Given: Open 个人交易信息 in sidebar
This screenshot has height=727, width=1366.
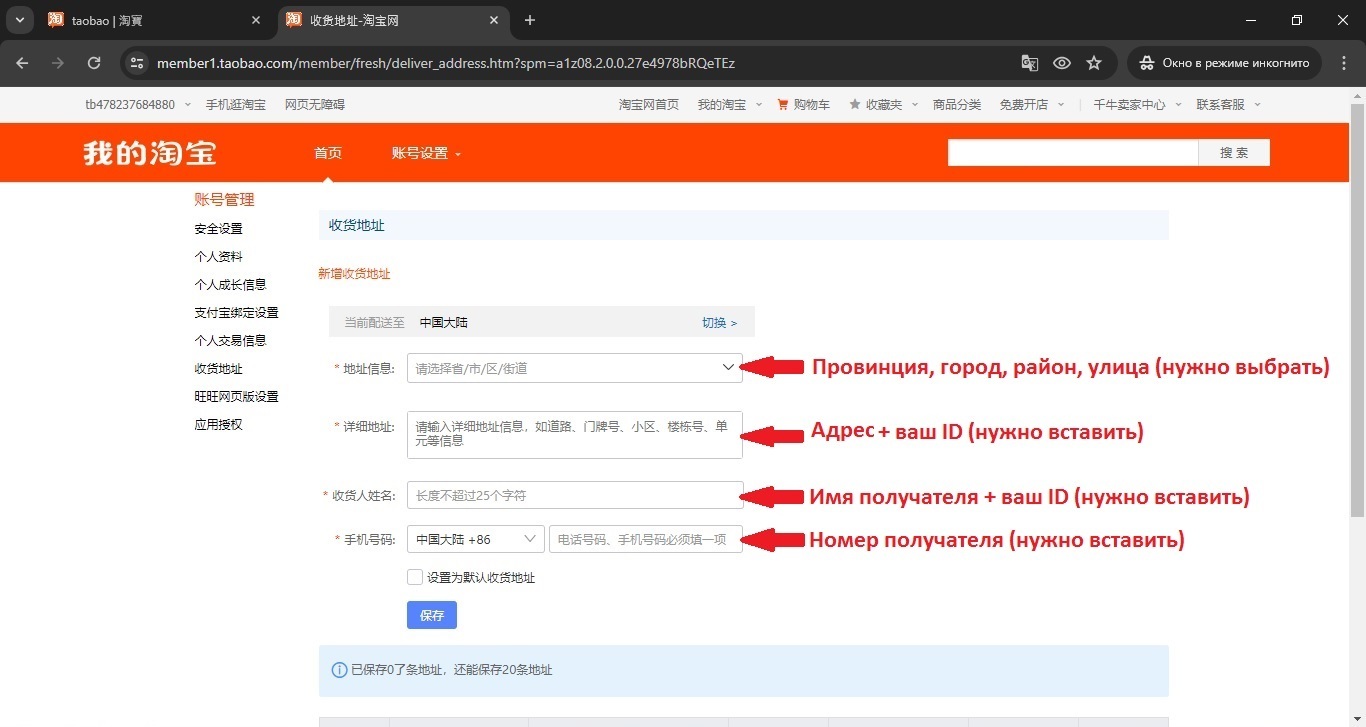Looking at the screenshot, I should tap(231, 340).
